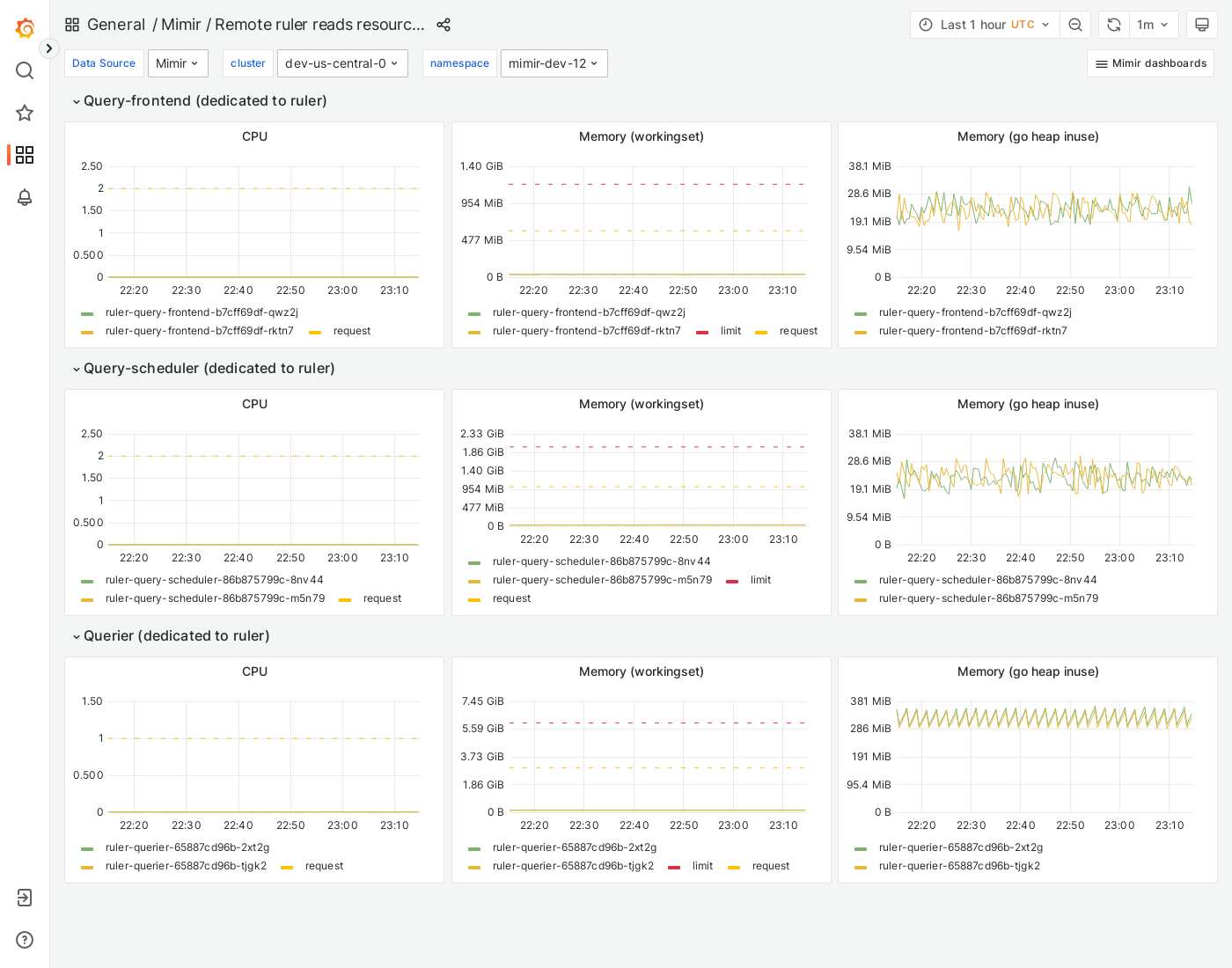The width and height of the screenshot is (1232, 968).
Task: Open the cluster dropdown dev-us-central-0
Action: 342,63
